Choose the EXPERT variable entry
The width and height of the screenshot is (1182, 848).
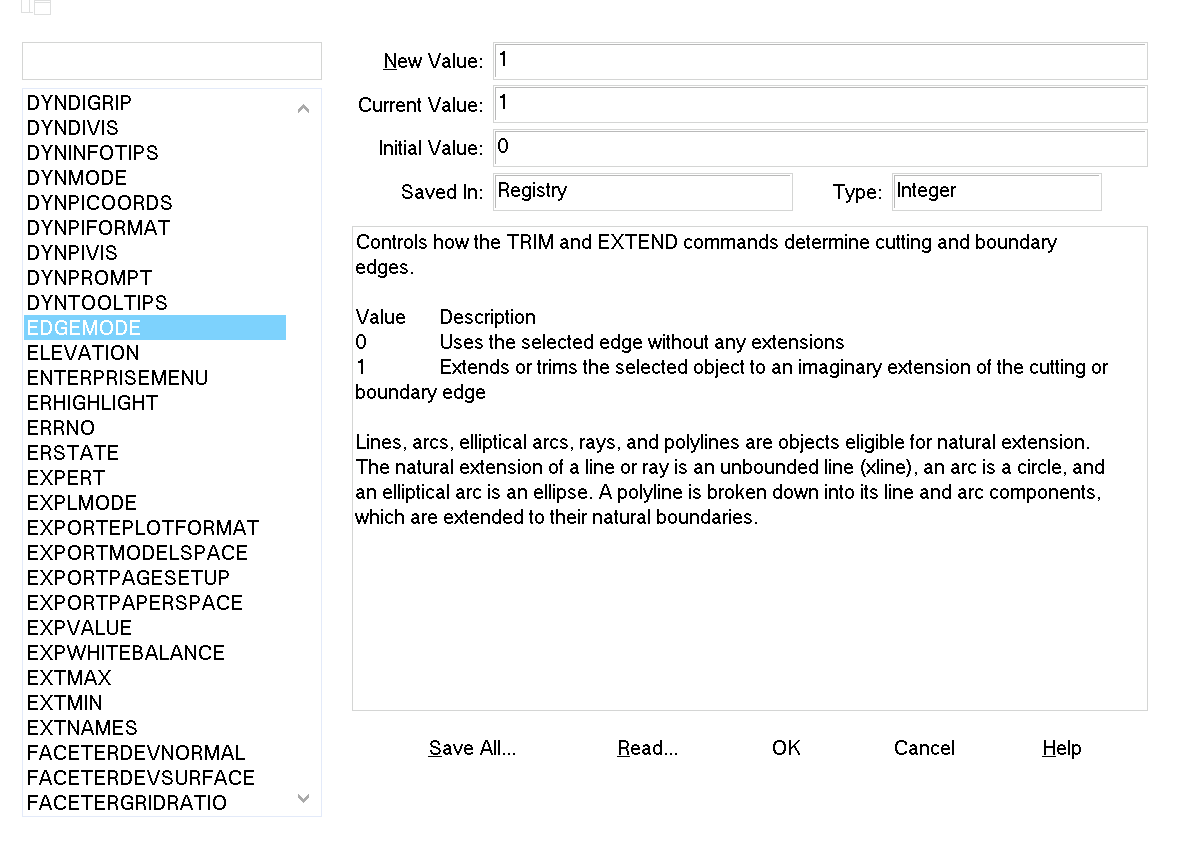point(66,478)
